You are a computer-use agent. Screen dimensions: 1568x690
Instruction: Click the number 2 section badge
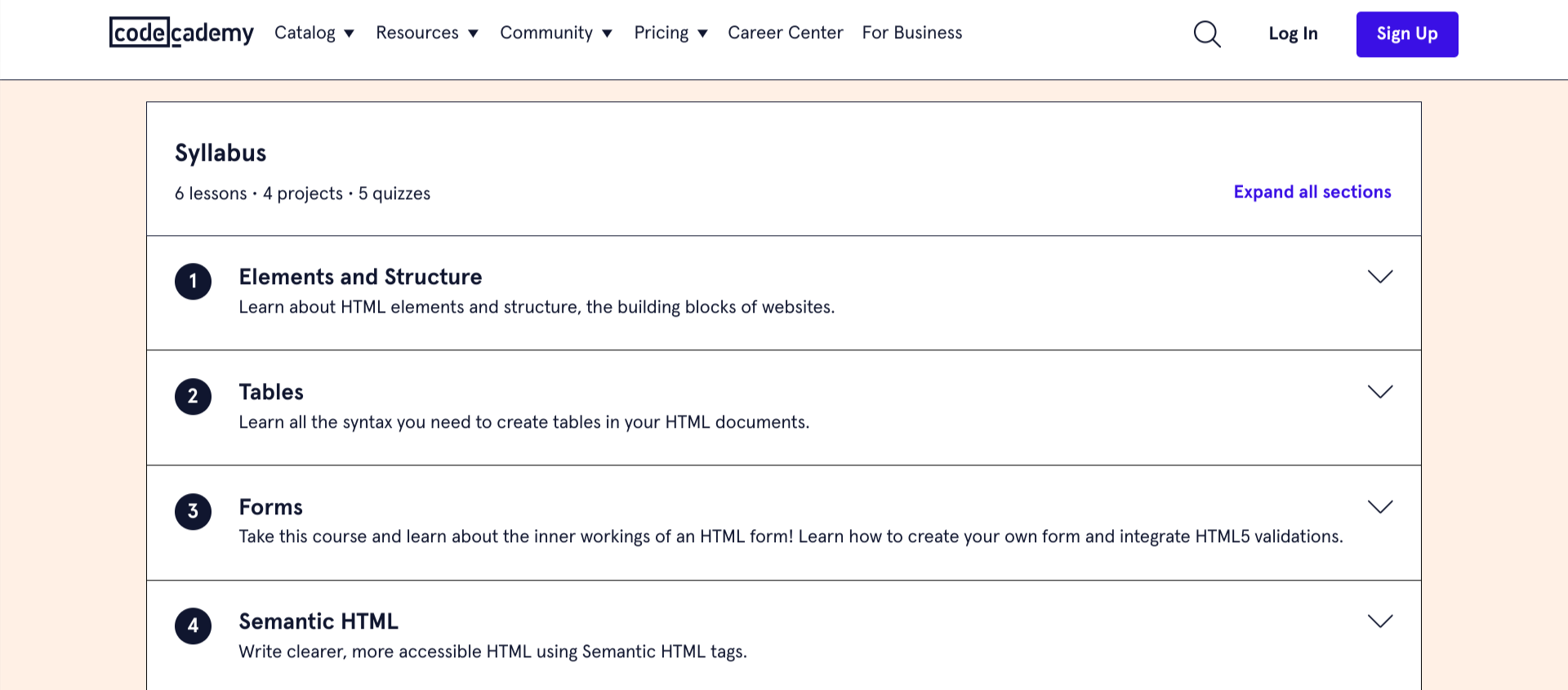(x=193, y=397)
